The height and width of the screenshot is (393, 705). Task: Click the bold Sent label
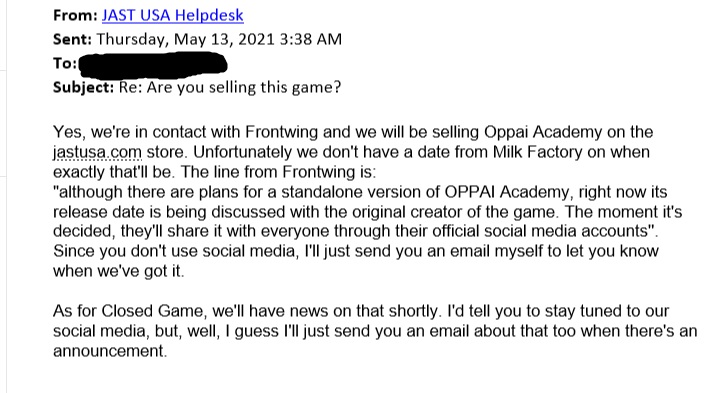72,39
